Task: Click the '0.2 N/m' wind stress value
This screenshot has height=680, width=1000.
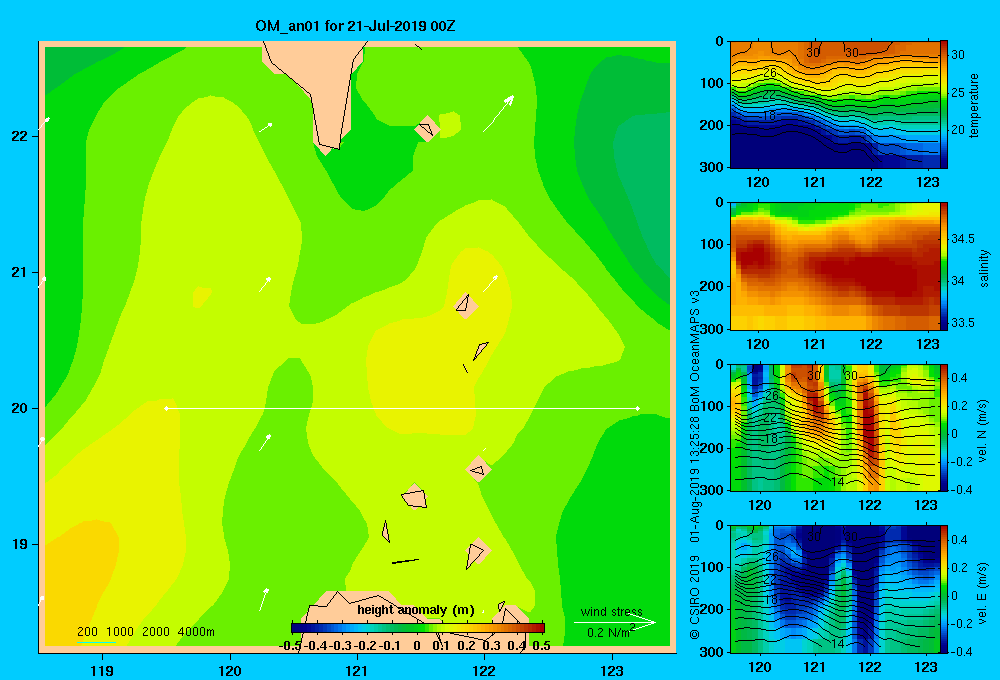Action: [610, 632]
